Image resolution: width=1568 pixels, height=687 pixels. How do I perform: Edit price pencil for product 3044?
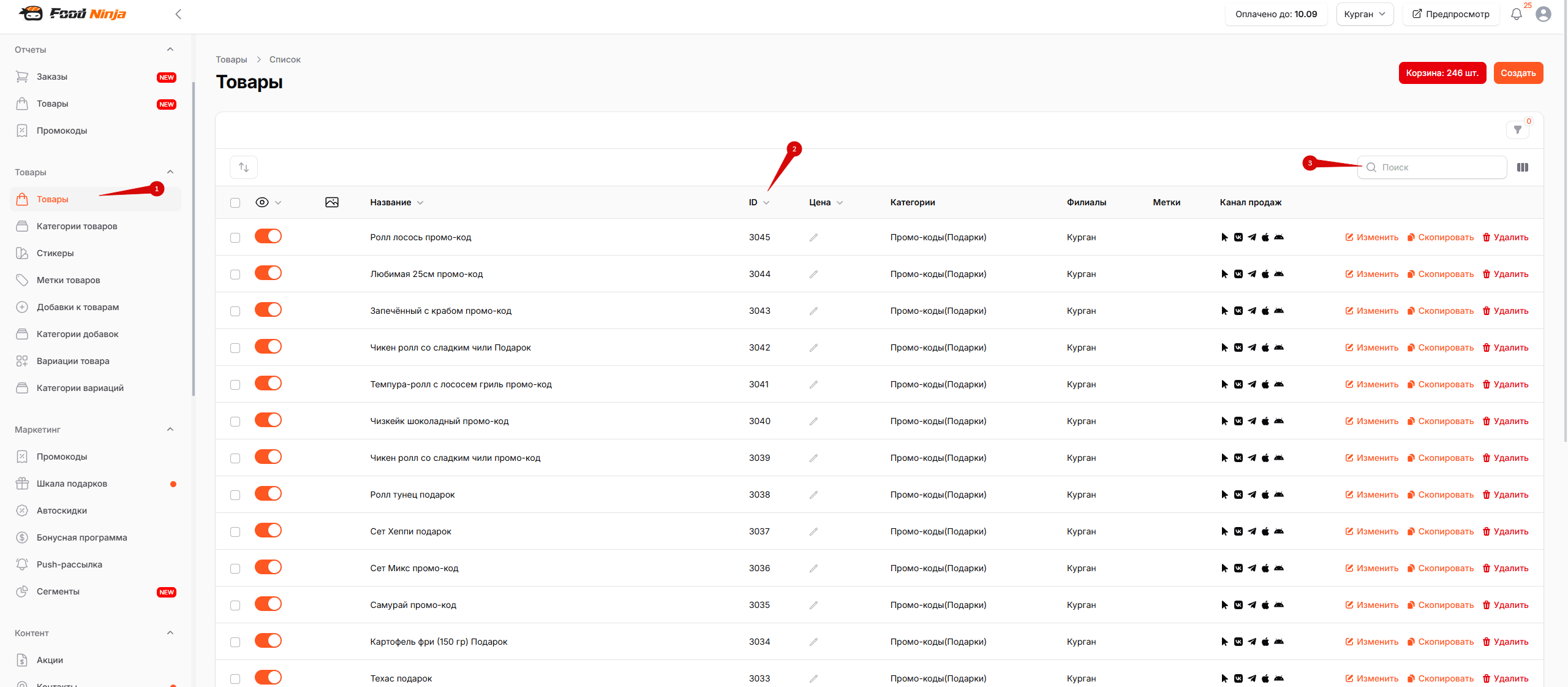click(813, 274)
